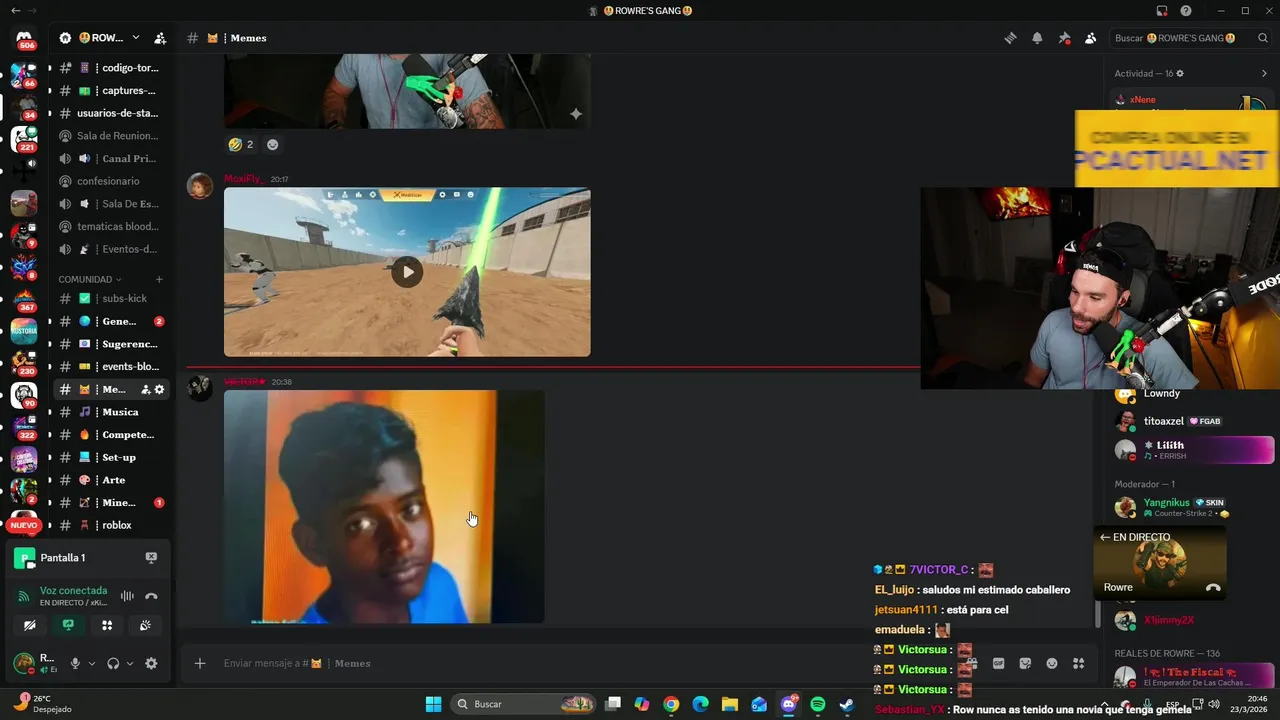This screenshot has width=1280, height=720.
Task: Play the MoxiFly prison game video
Action: coord(406,272)
